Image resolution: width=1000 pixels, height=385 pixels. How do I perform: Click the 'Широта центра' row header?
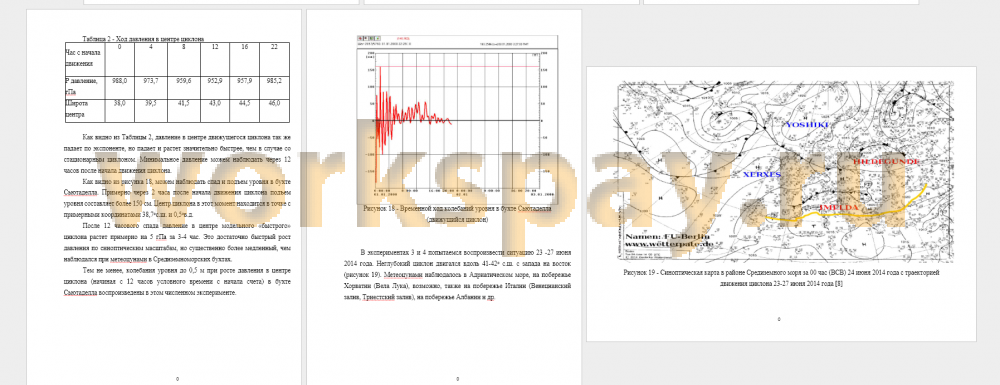coord(84,110)
